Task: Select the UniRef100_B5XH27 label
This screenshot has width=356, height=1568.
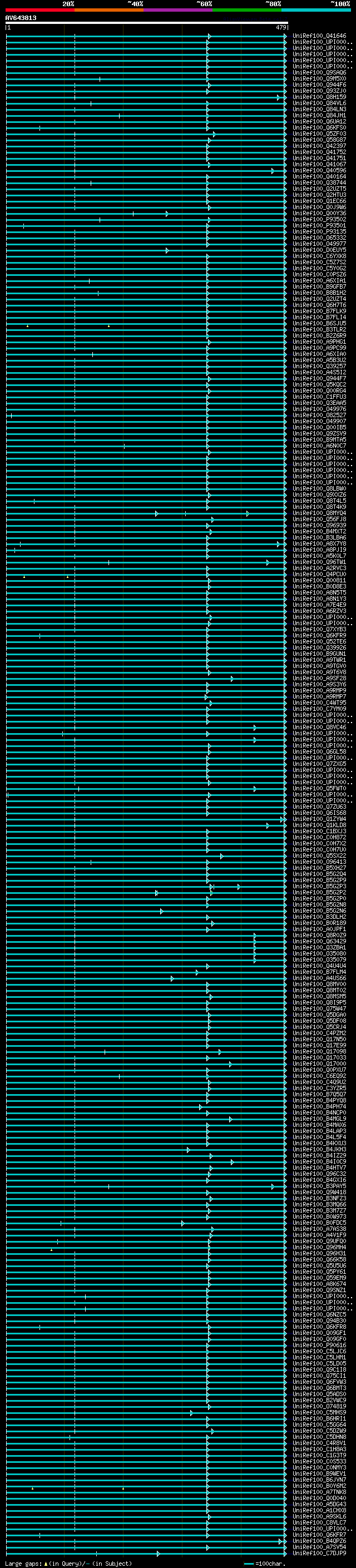Action: (x=319, y=868)
